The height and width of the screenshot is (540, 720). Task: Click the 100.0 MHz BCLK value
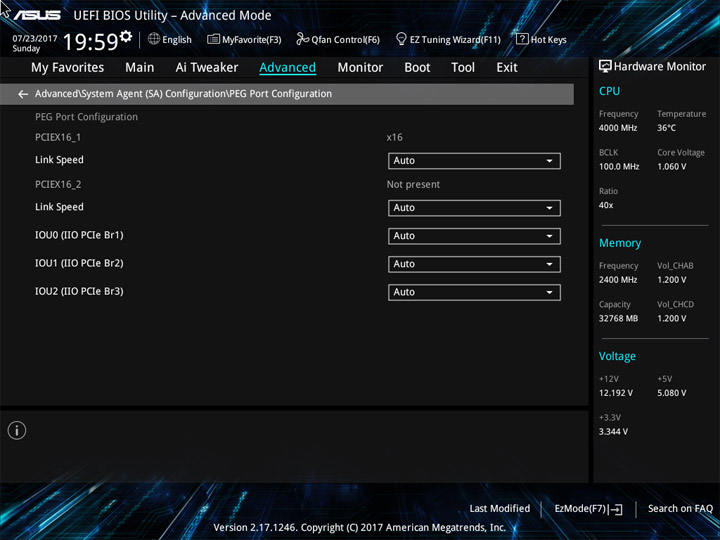pos(619,167)
